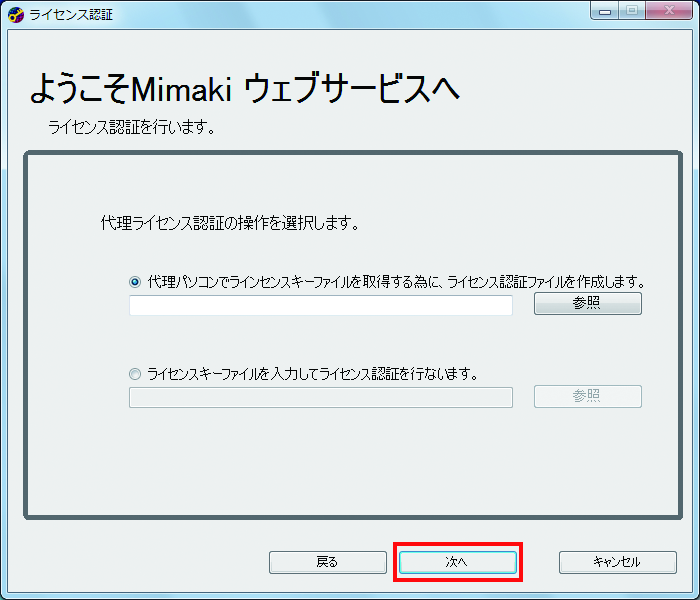700x600 pixels.
Task: Click the heading ようこそMimaki ウェブサービスへ
Action: pyautogui.click(x=245, y=88)
